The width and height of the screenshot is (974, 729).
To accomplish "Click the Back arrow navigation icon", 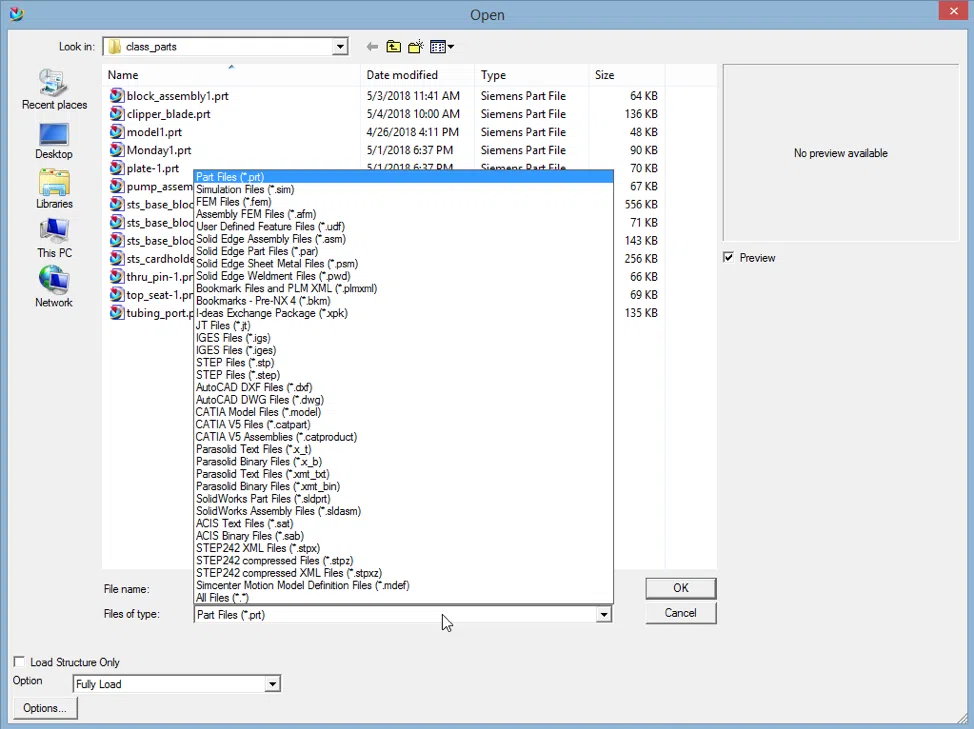I will pyautogui.click(x=372, y=47).
